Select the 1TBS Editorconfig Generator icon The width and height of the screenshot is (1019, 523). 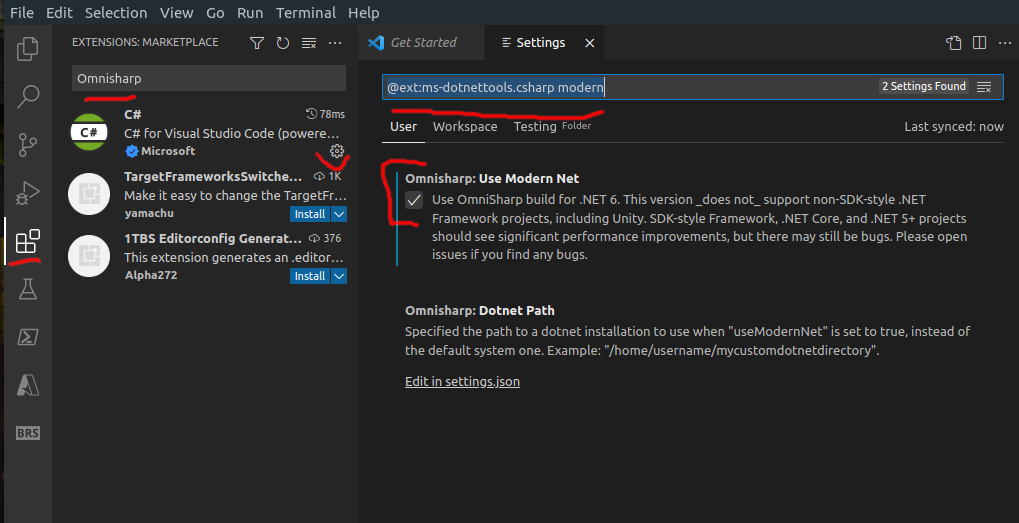click(x=89, y=255)
